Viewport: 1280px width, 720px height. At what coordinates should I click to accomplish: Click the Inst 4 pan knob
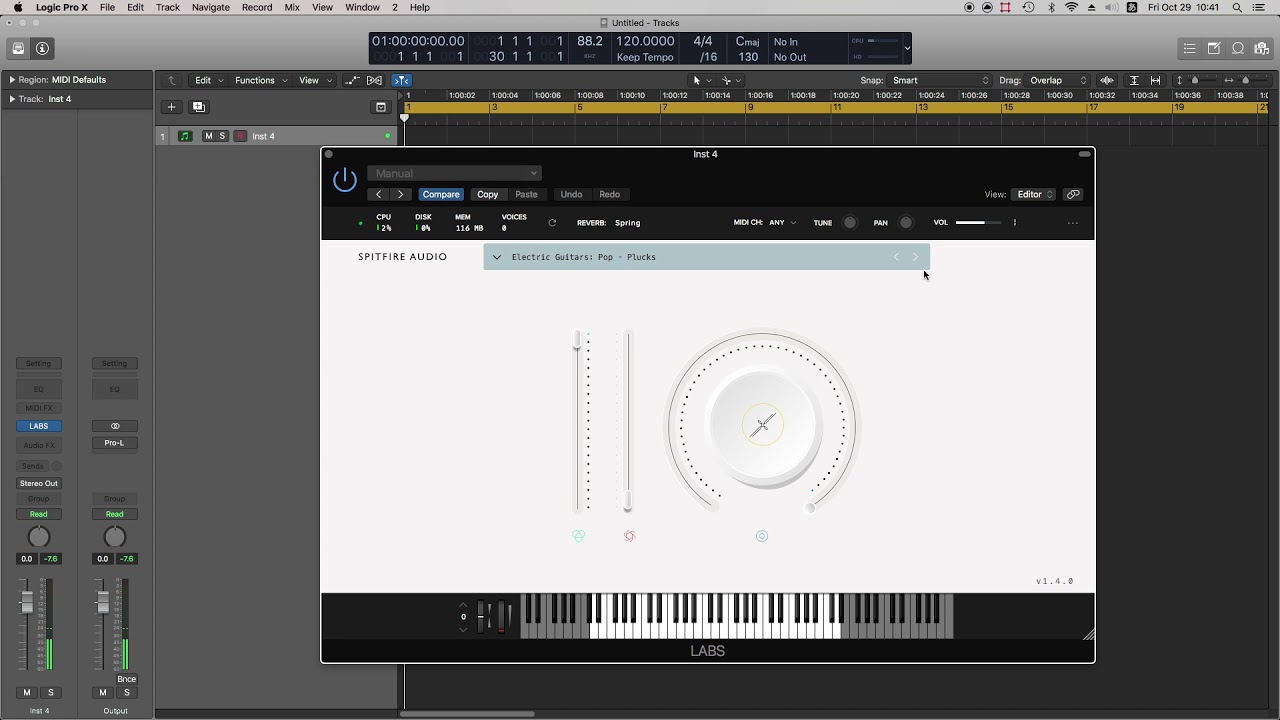click(39, 537)
